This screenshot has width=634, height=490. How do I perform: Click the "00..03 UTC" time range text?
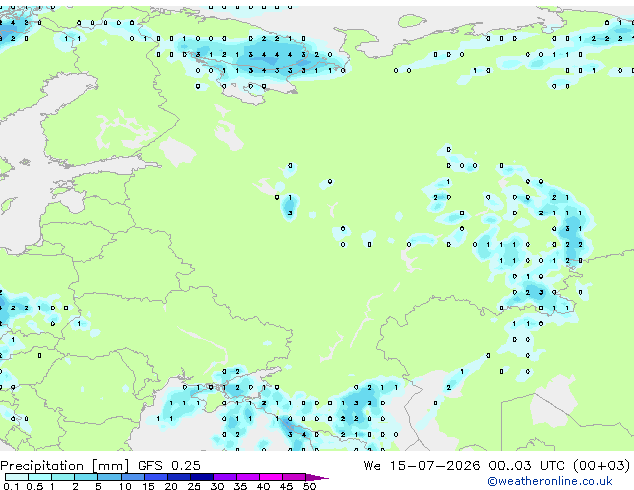click(526, 465)
